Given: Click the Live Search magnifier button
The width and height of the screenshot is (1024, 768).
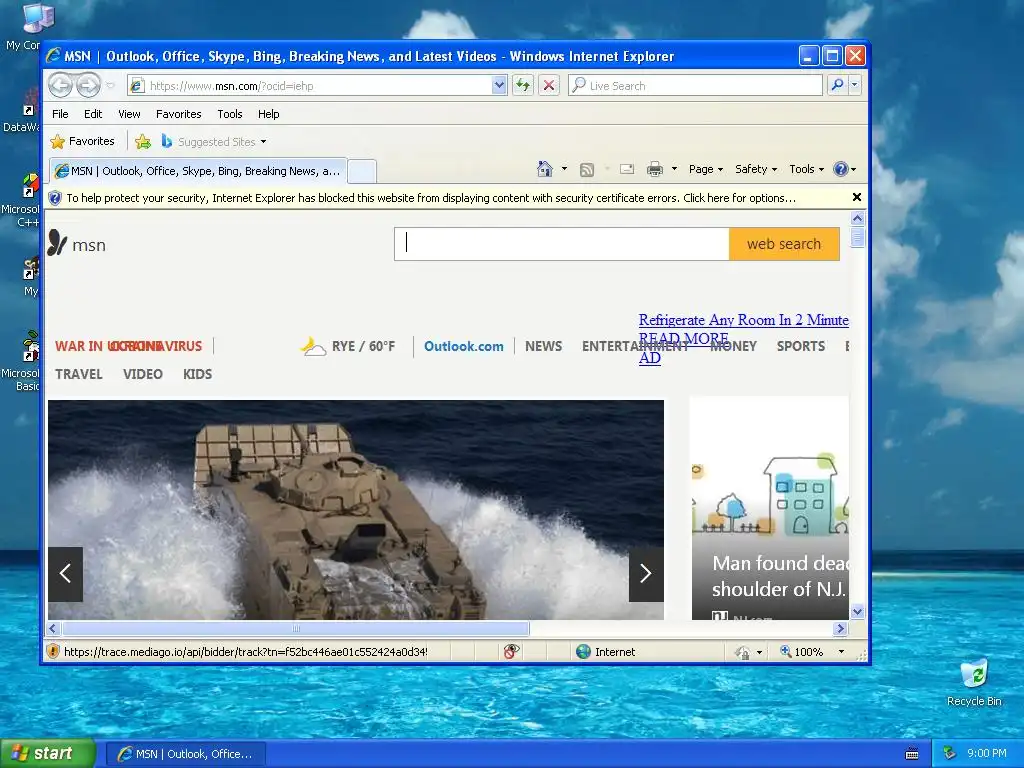Looking at the screenshot, I should point(837,85).
